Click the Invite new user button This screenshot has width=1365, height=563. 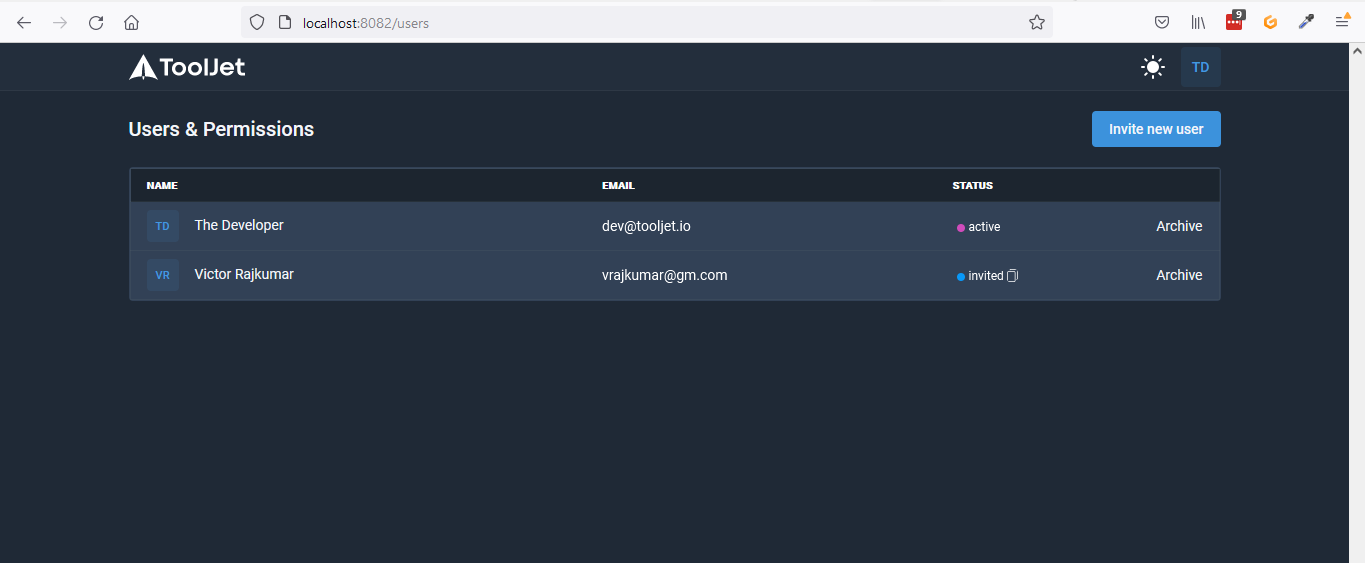(1156, 129)
